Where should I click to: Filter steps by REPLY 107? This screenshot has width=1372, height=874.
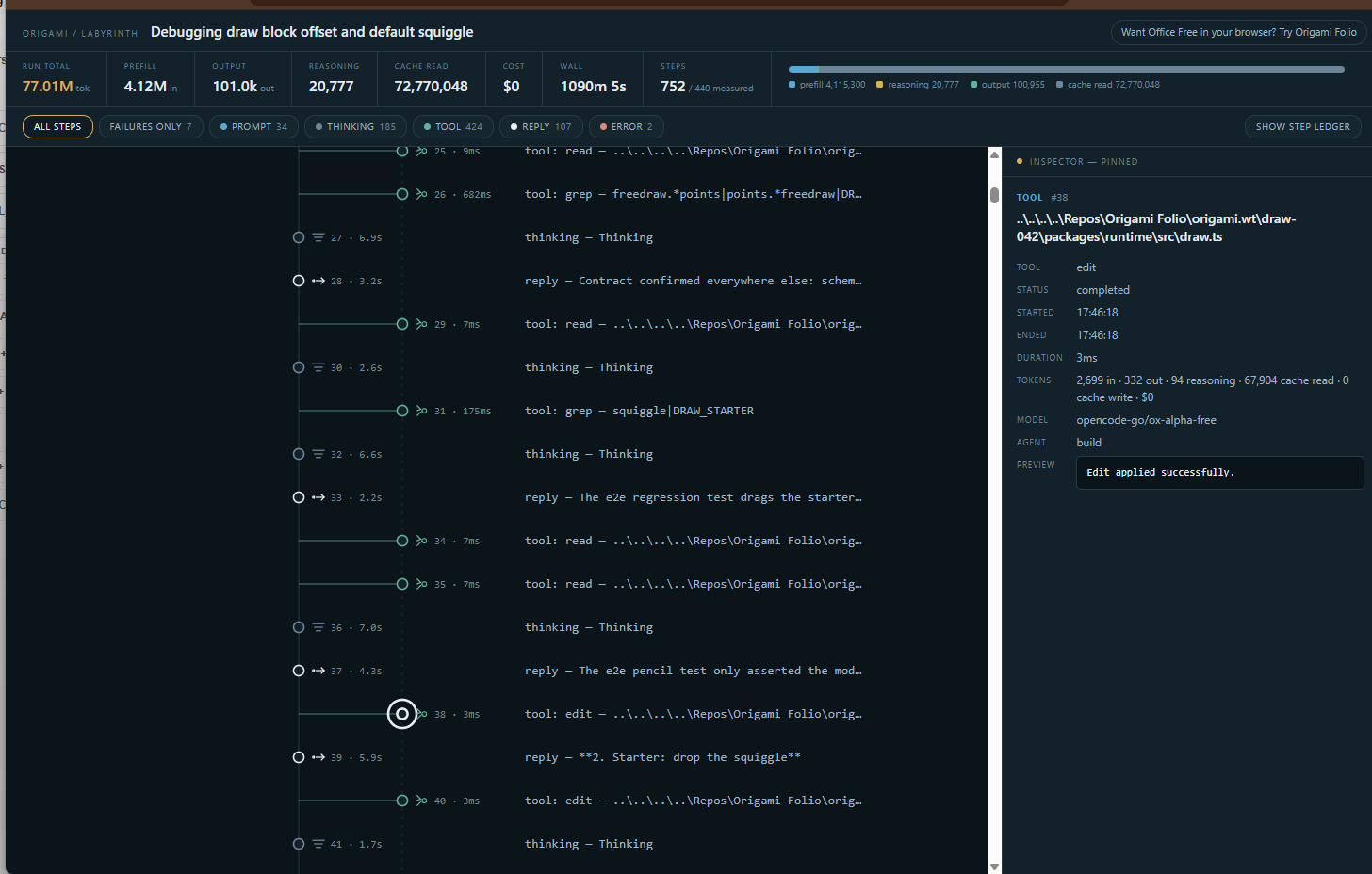point(541,126)
